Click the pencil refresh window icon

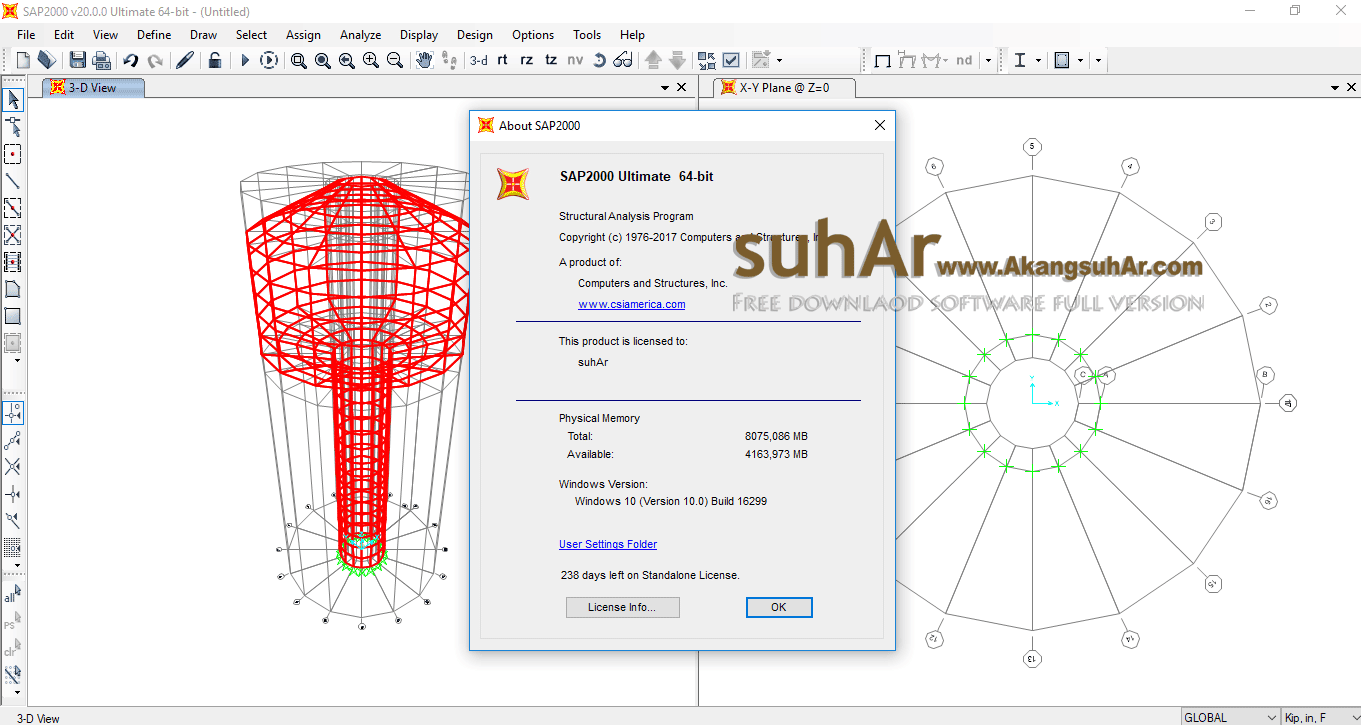[185, 60]
